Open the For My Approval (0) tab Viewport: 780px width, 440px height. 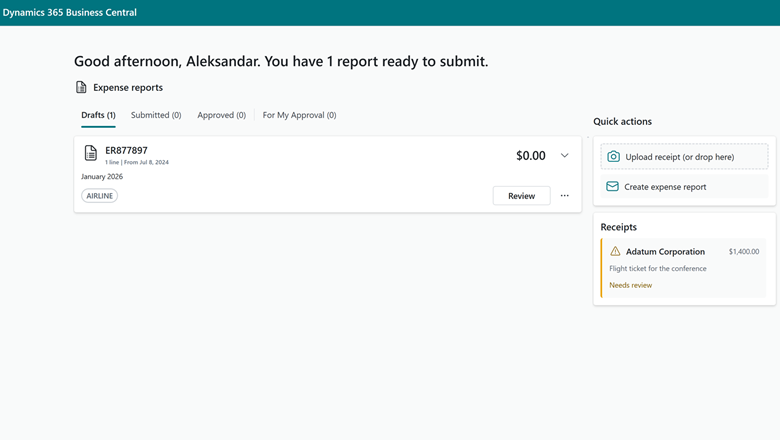click(x=299, y=115)
